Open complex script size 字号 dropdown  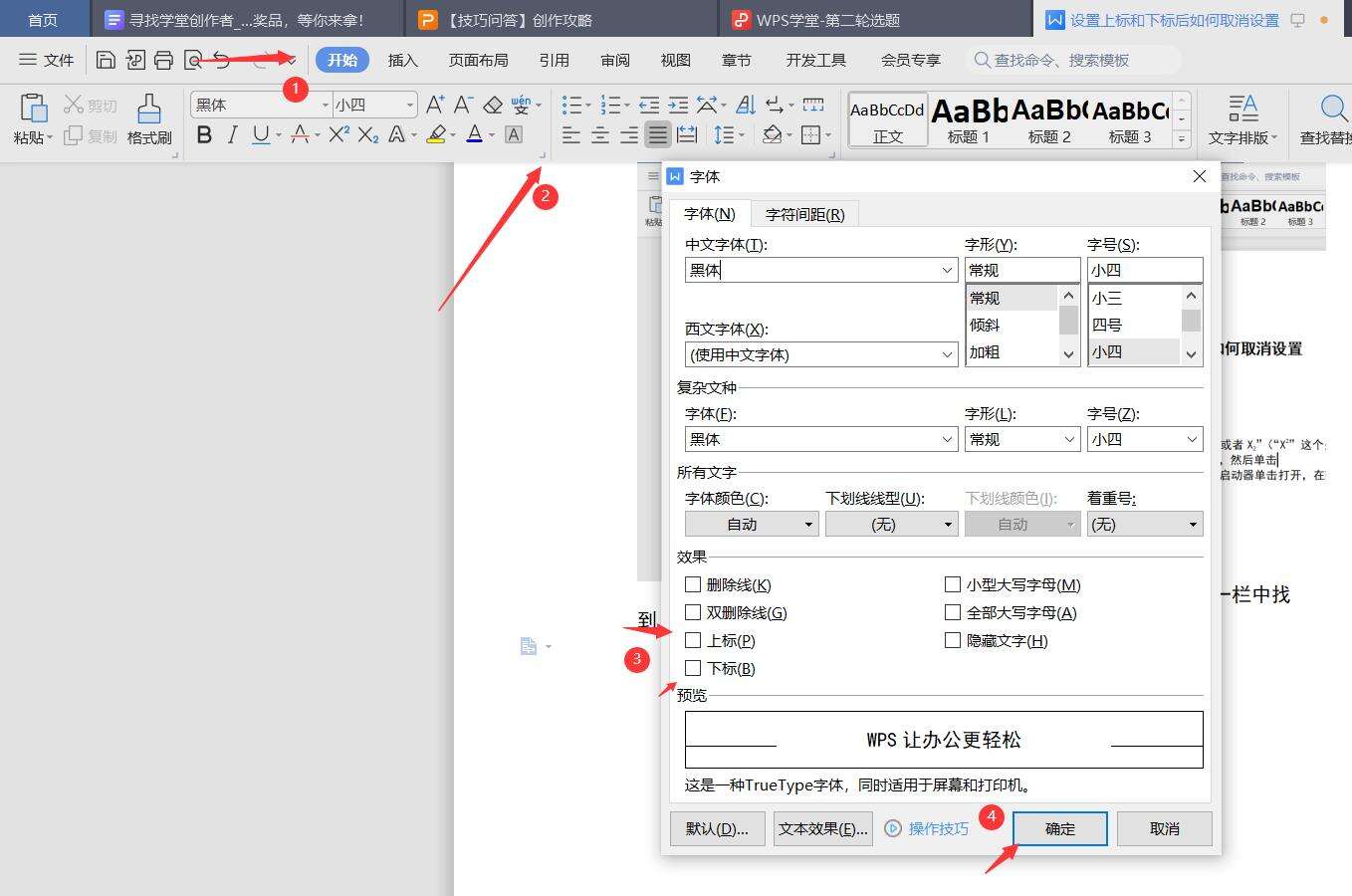[1192, 439]
